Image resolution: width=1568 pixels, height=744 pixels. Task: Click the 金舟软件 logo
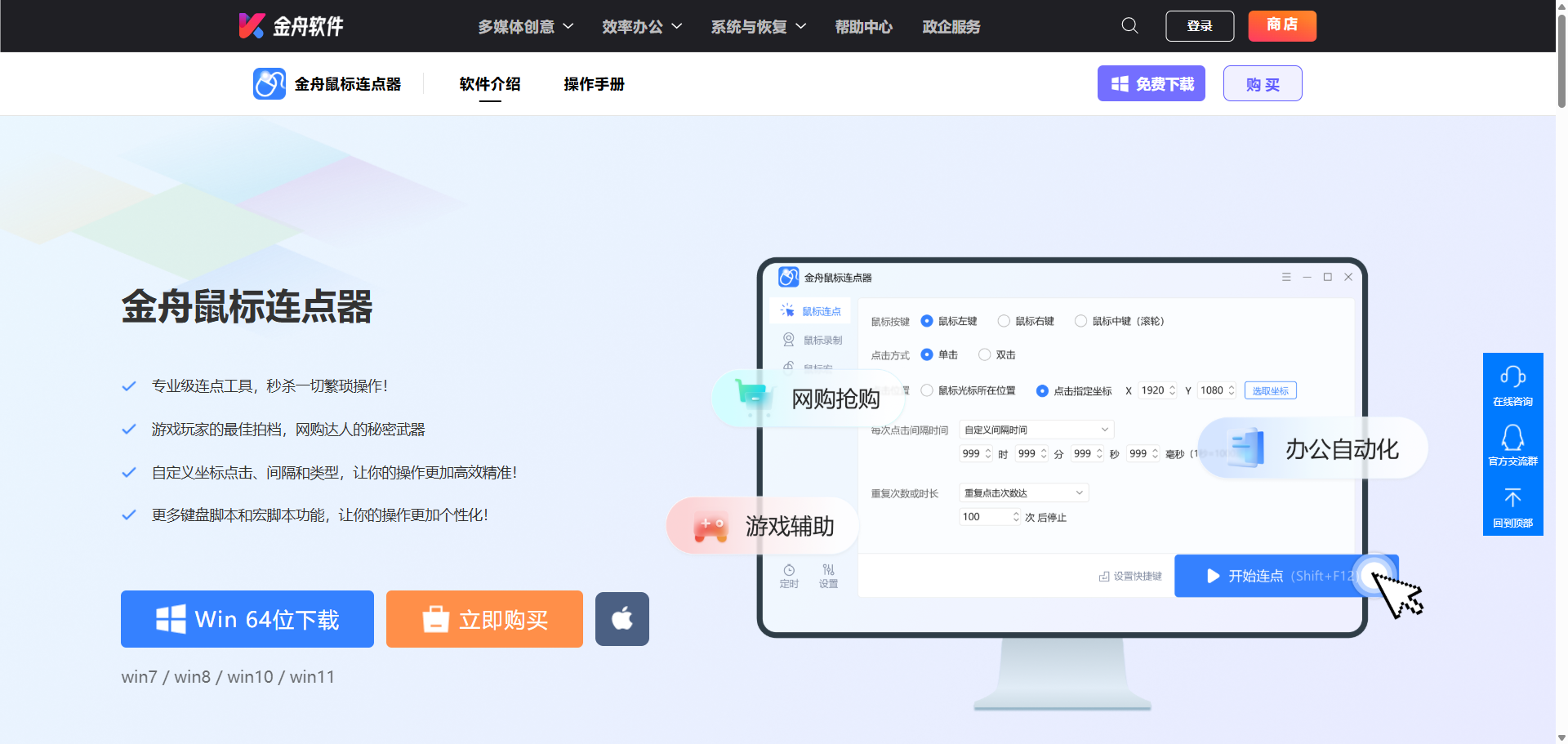point(291,26)
